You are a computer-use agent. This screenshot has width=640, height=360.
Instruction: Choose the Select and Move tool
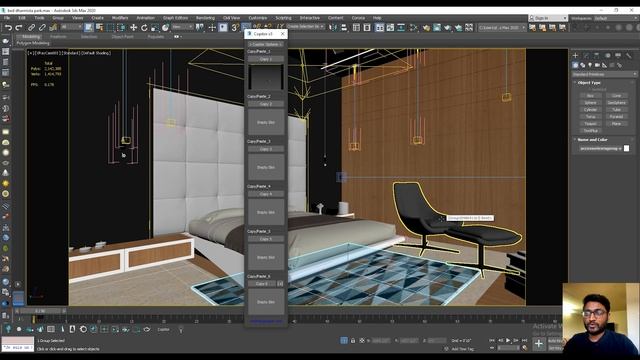pos(133,27)
